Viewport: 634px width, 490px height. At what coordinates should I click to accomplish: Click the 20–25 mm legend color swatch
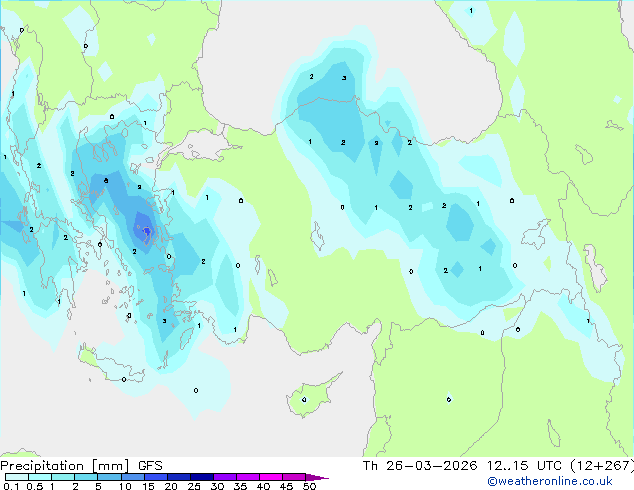(179, 477)
